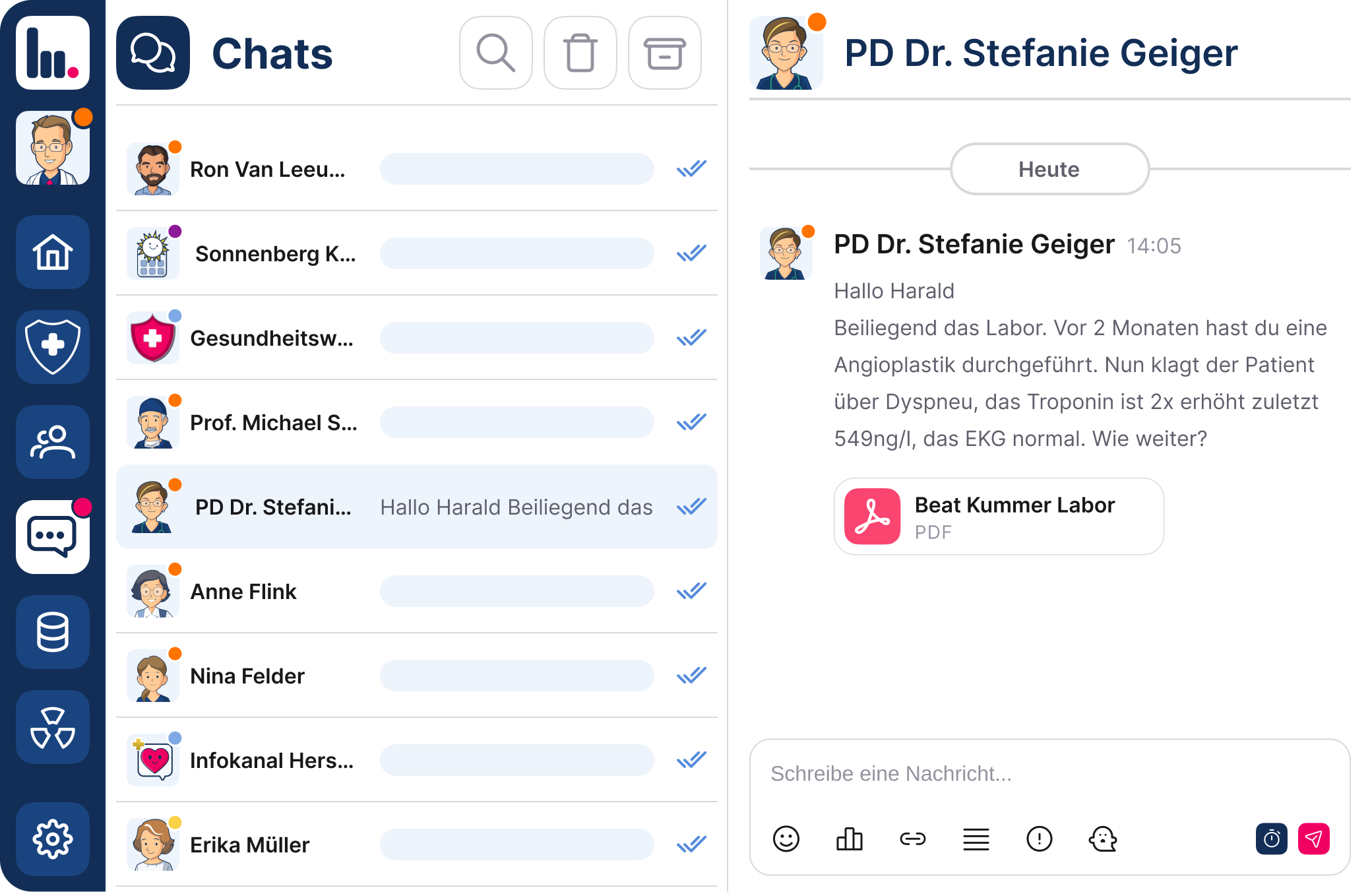The height and width of the screenshot is (892, 1372).
Task: Go to Home in sidebar
Action: click(53, 252)
